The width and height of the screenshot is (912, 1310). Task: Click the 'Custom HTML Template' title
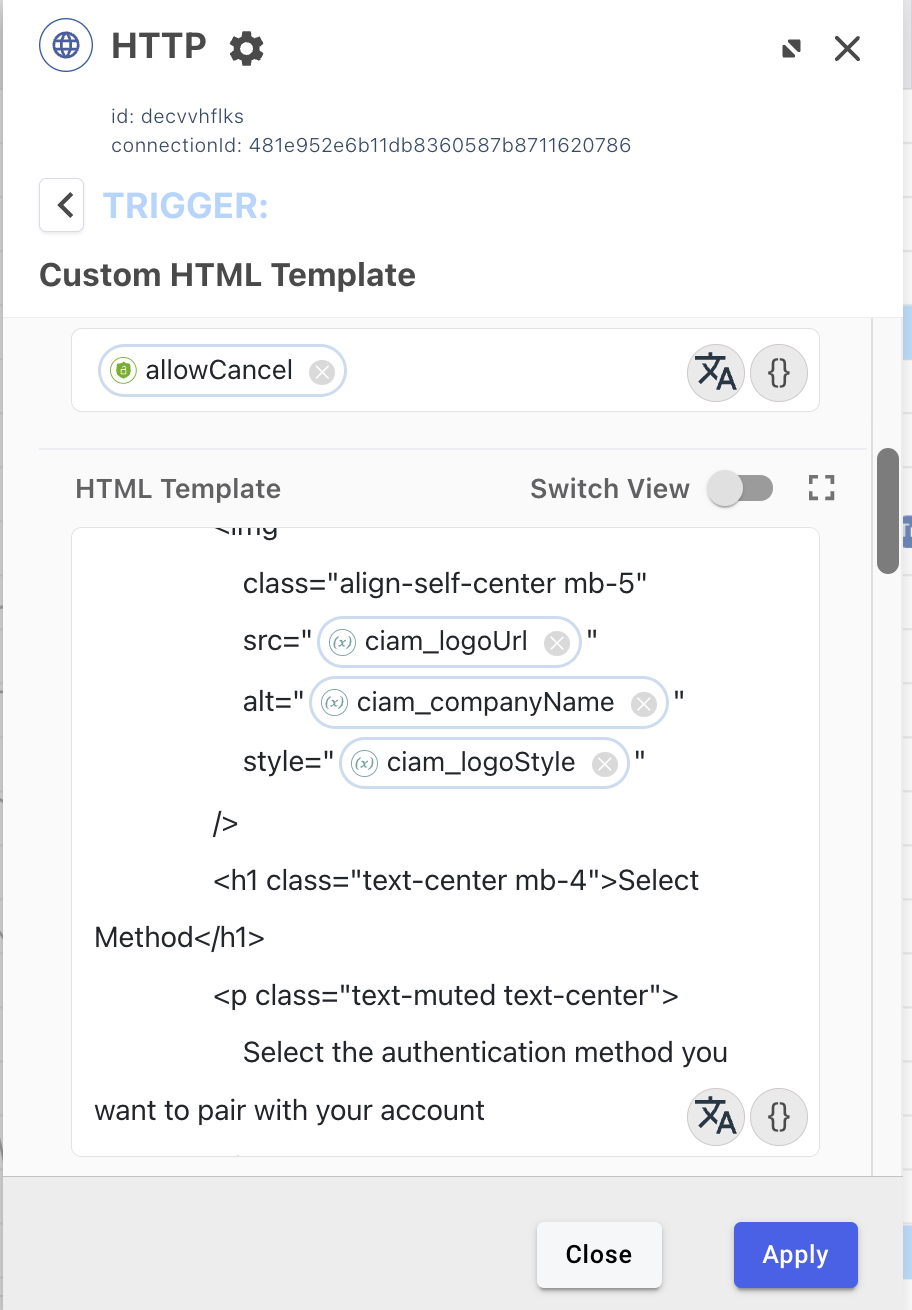[227, 274]
